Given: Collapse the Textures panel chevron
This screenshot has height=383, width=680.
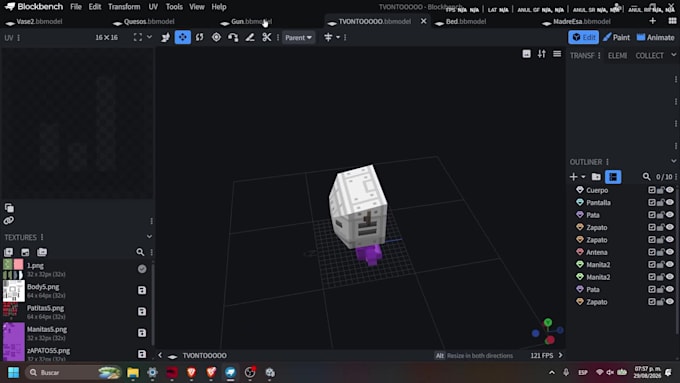Looking at the screenshot, I should coord(149,237).
